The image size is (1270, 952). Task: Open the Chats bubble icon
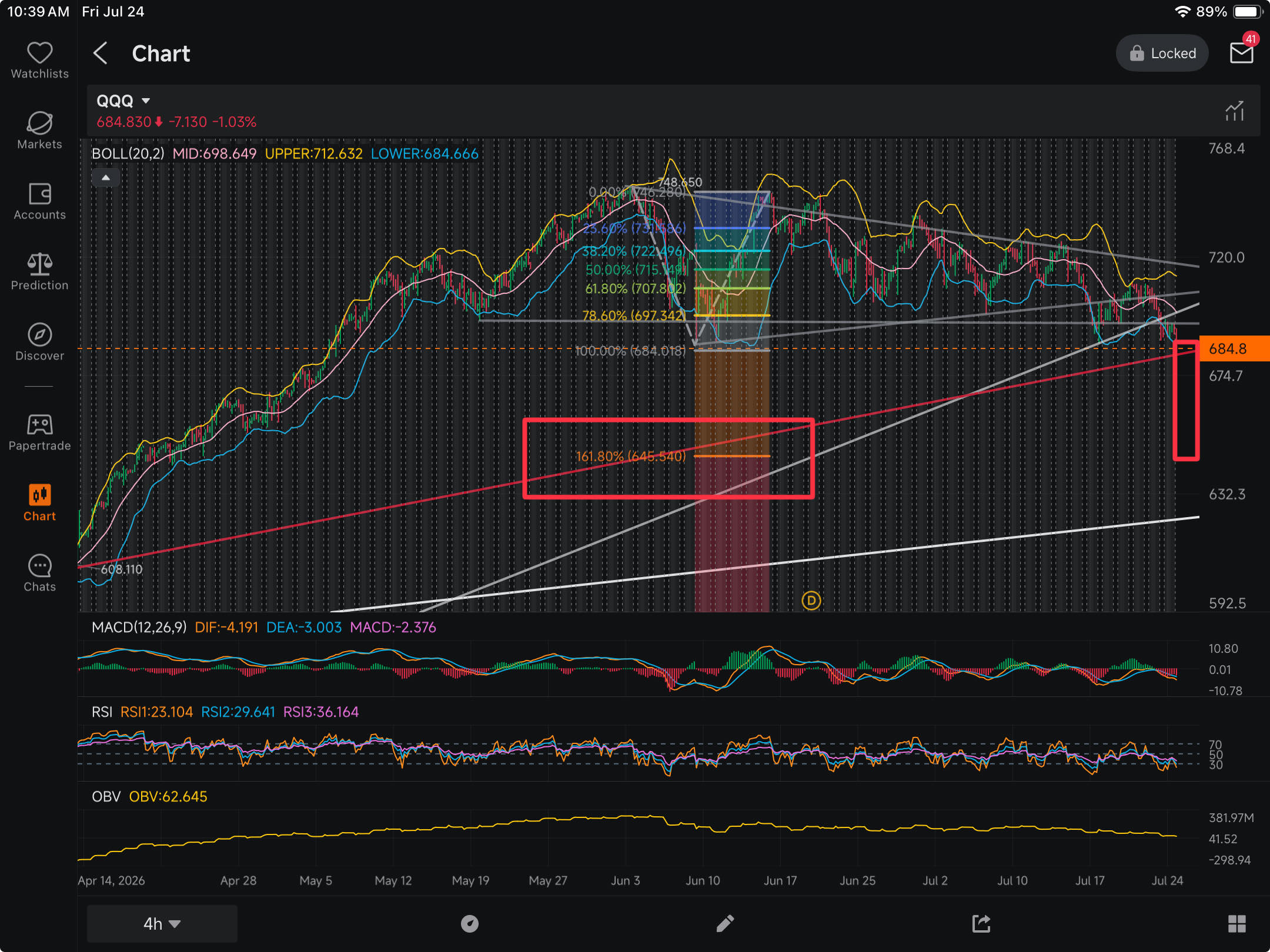coord(39,566)
